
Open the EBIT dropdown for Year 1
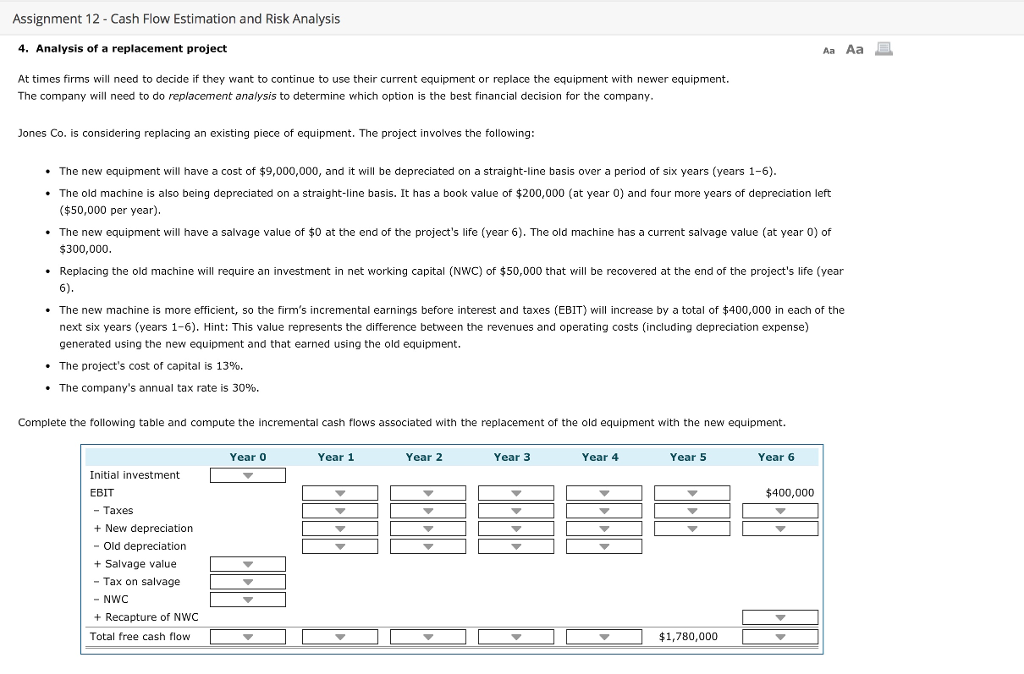pyautogui.click(x=340, y=492)
